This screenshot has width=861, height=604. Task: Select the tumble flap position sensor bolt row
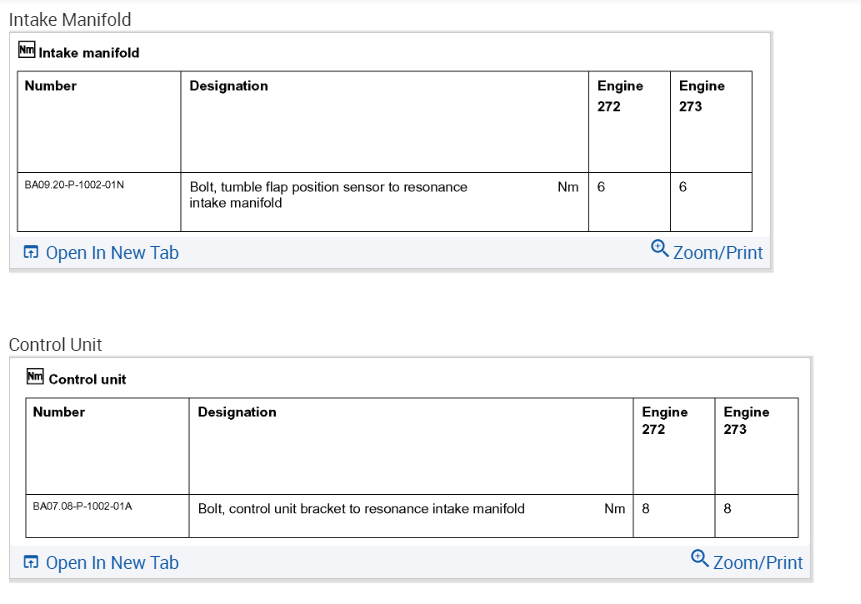pyautogui.click(x=328, y=194)
